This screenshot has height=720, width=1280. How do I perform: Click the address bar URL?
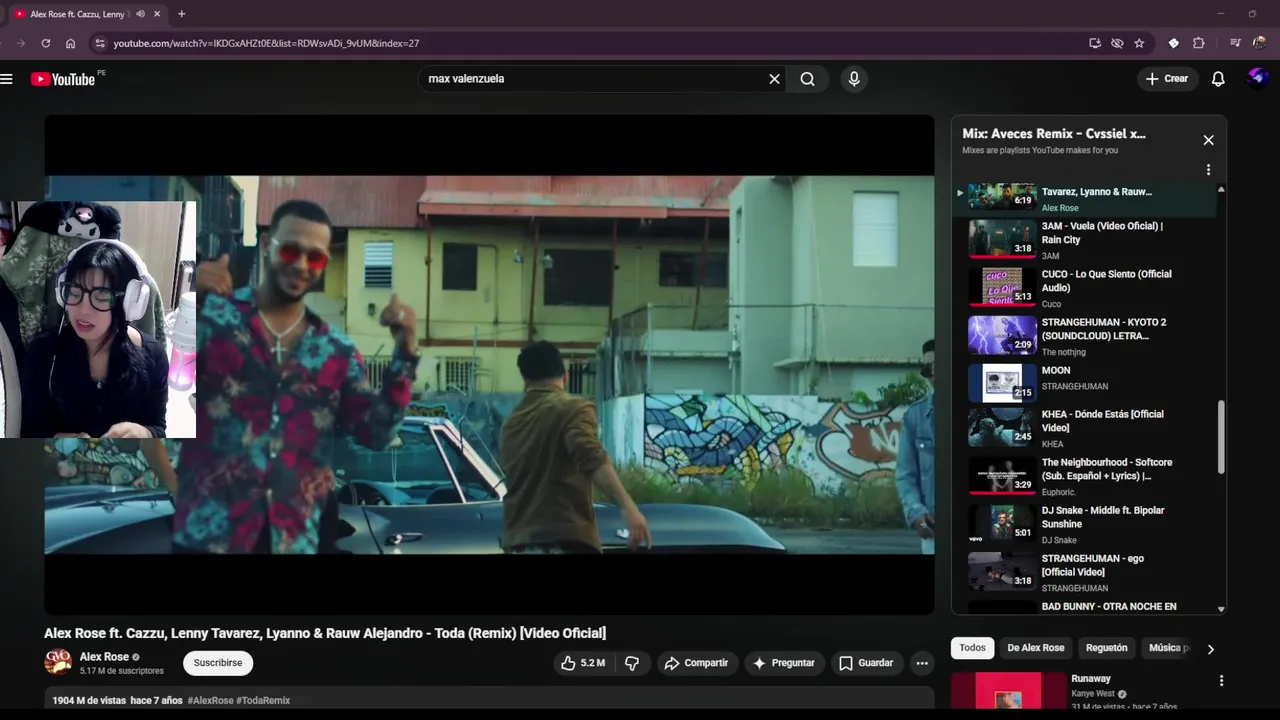(266, 43)
